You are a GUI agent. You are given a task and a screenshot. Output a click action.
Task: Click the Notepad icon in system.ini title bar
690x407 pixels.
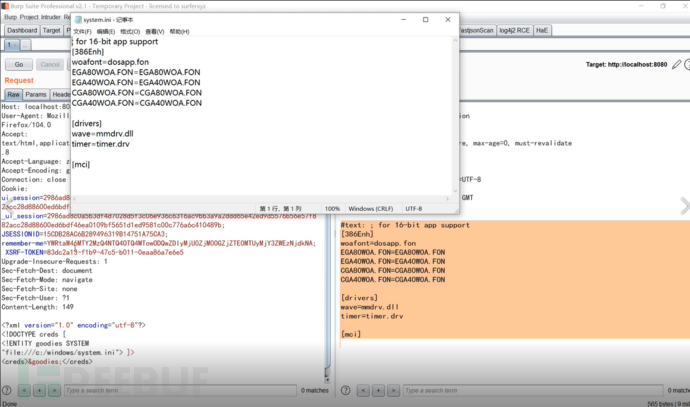(77, 19)
